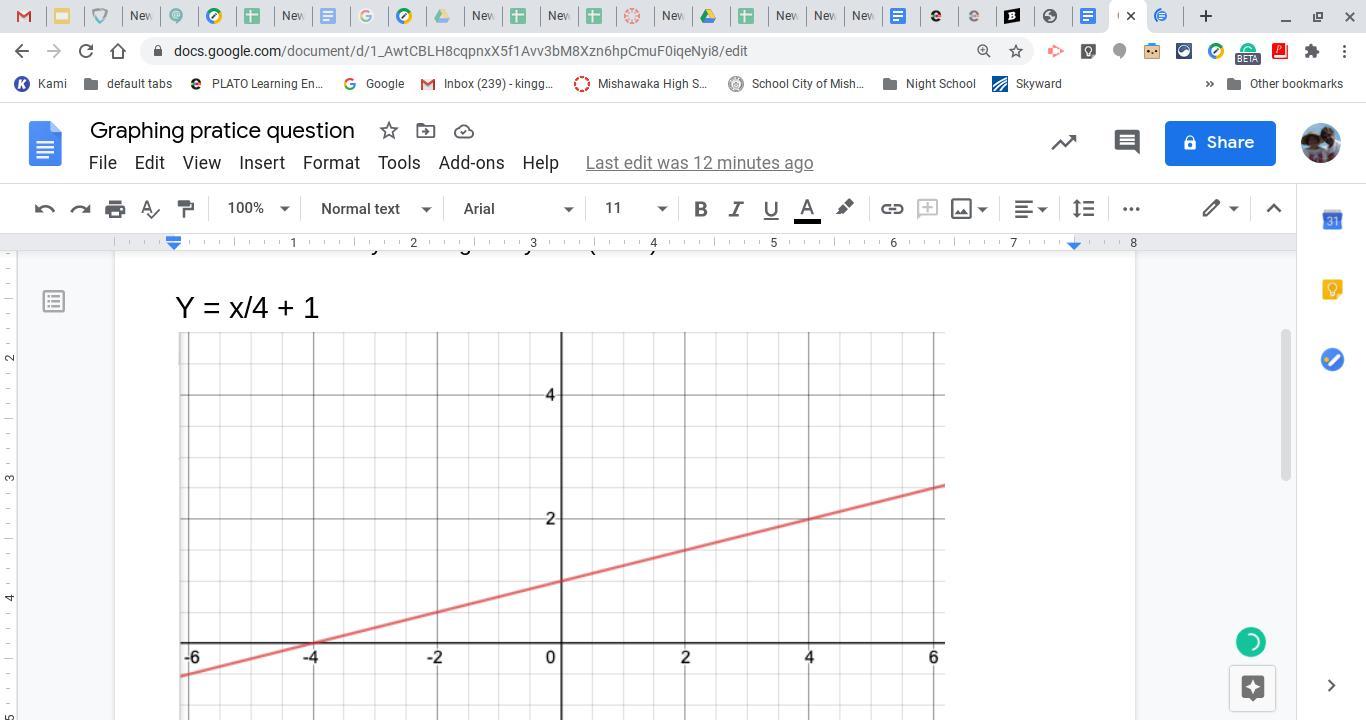
Task: Go back in the browser
Action: [22, 51]
